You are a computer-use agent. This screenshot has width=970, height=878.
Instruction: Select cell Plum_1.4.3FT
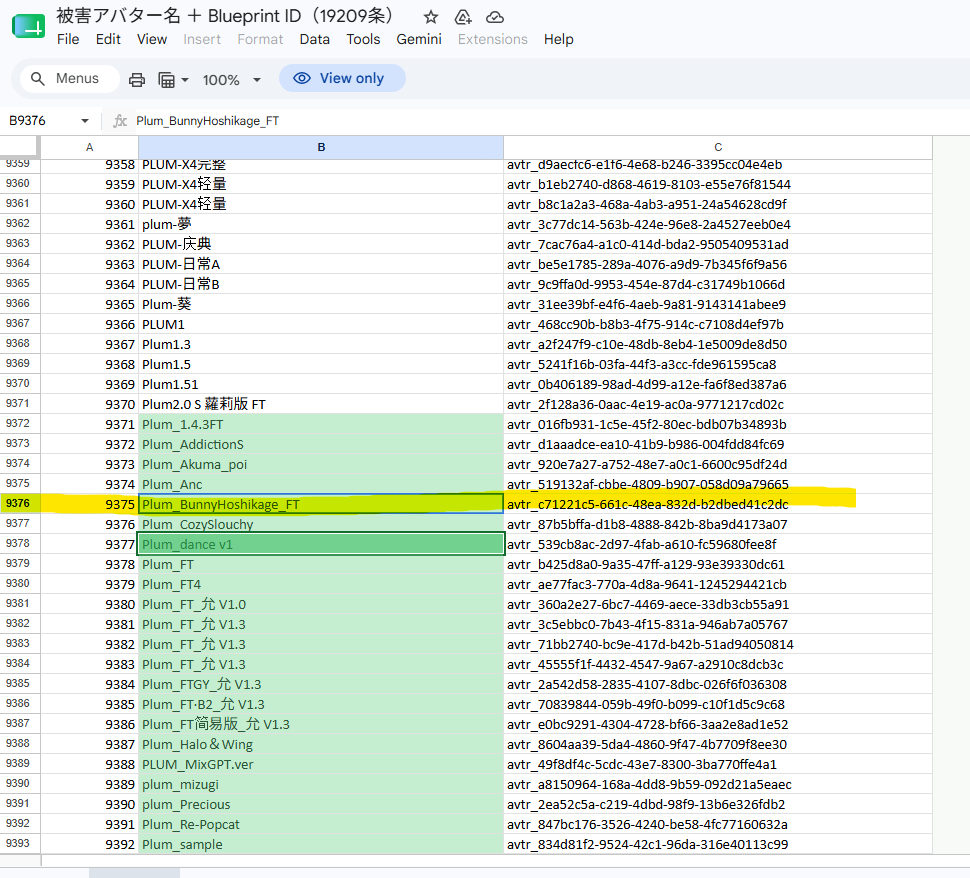(x=320, y=424)
